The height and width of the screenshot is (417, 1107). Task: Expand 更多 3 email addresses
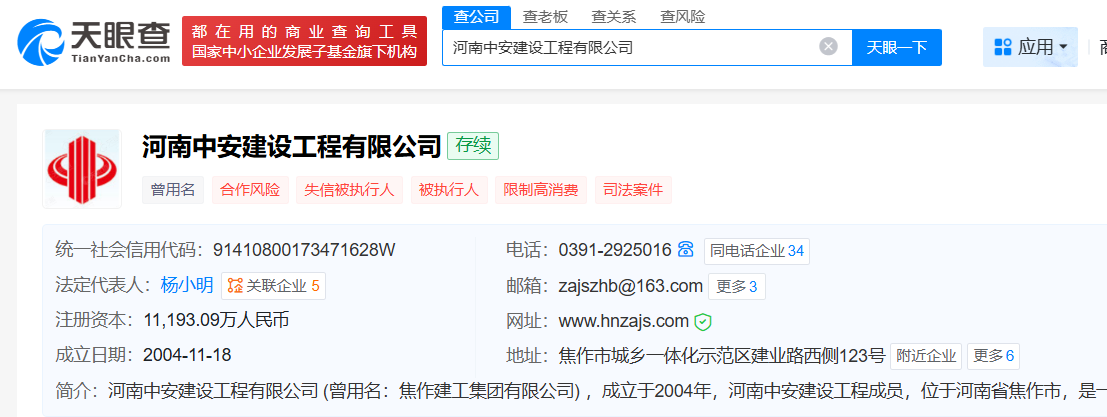(x=737, y=287)
